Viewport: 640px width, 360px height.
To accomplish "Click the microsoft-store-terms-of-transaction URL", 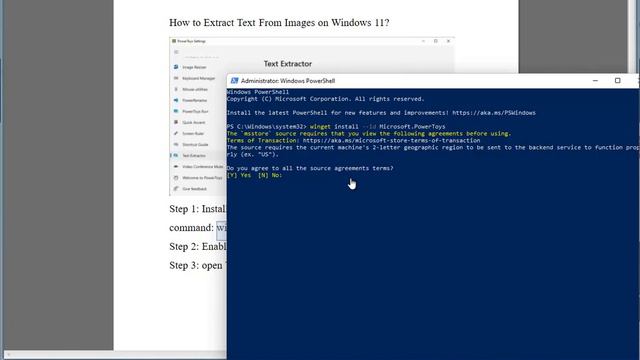I will (x=391, y=140).
